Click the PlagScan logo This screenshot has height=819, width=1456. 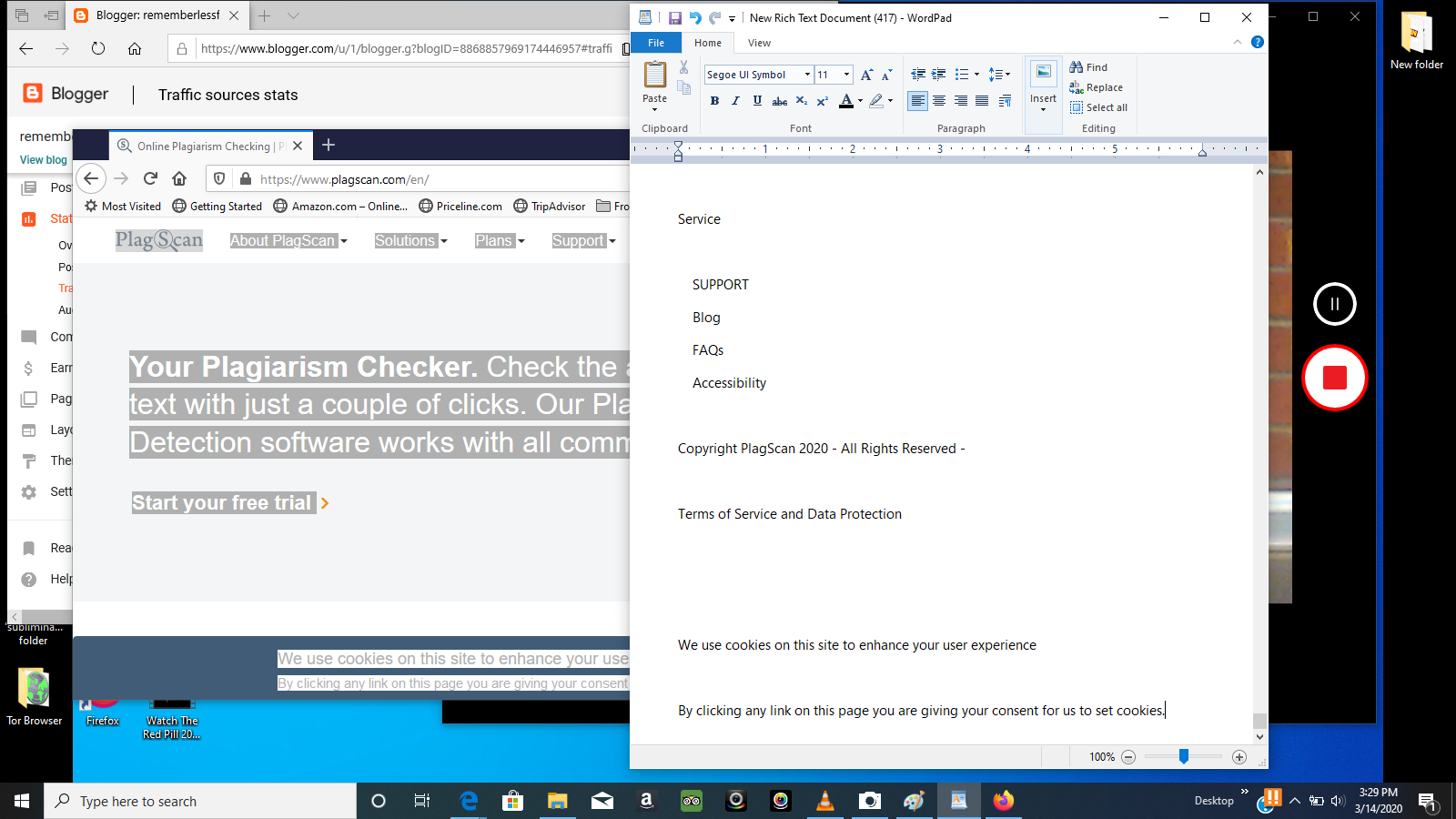pyautogui.click(x=159, y=239)
